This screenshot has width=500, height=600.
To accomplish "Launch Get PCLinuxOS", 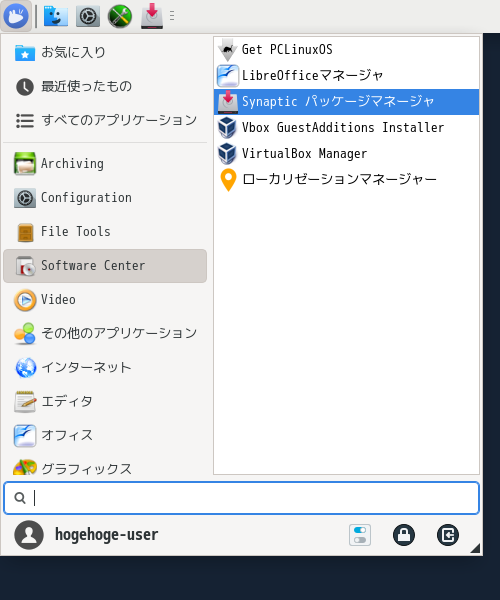I will point(346,50).
